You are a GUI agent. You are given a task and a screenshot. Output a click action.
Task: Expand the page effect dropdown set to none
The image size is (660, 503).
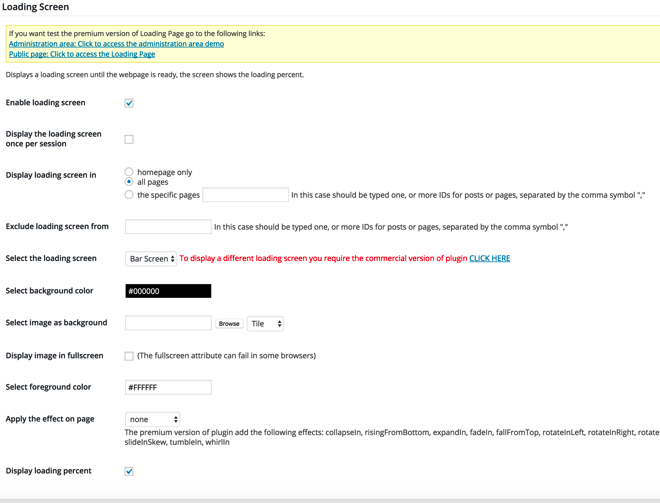click(152, 420)
